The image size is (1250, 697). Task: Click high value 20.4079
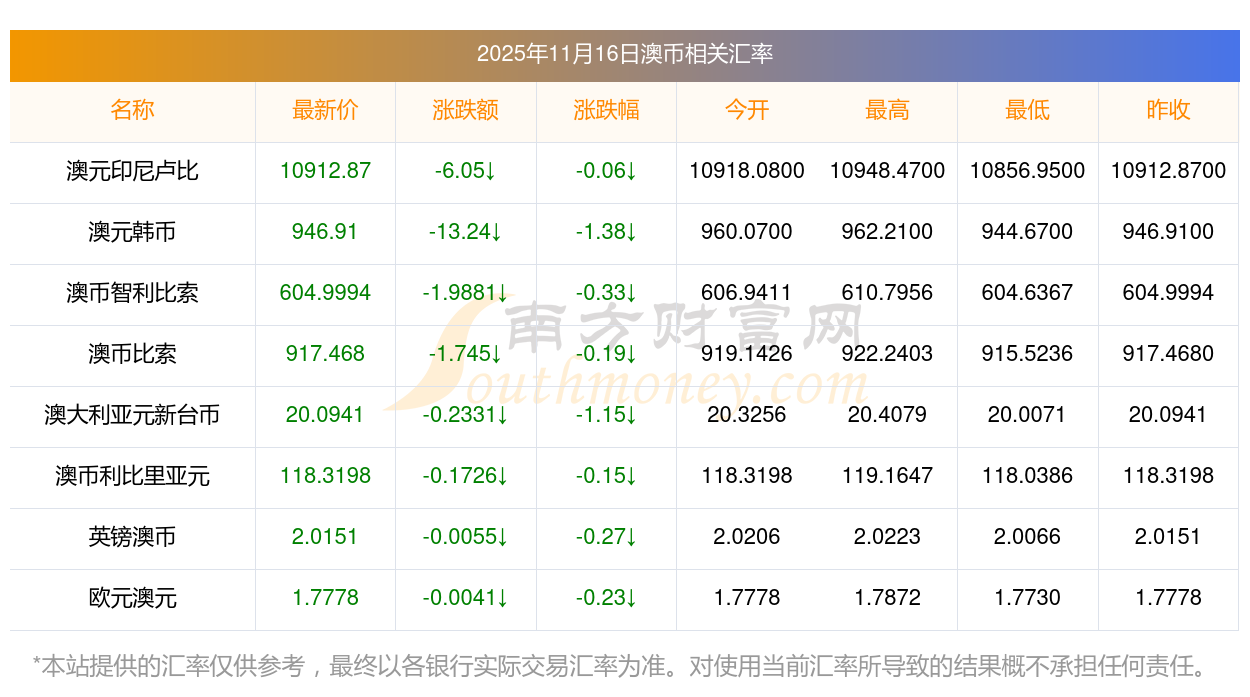[x=887, y=415]
